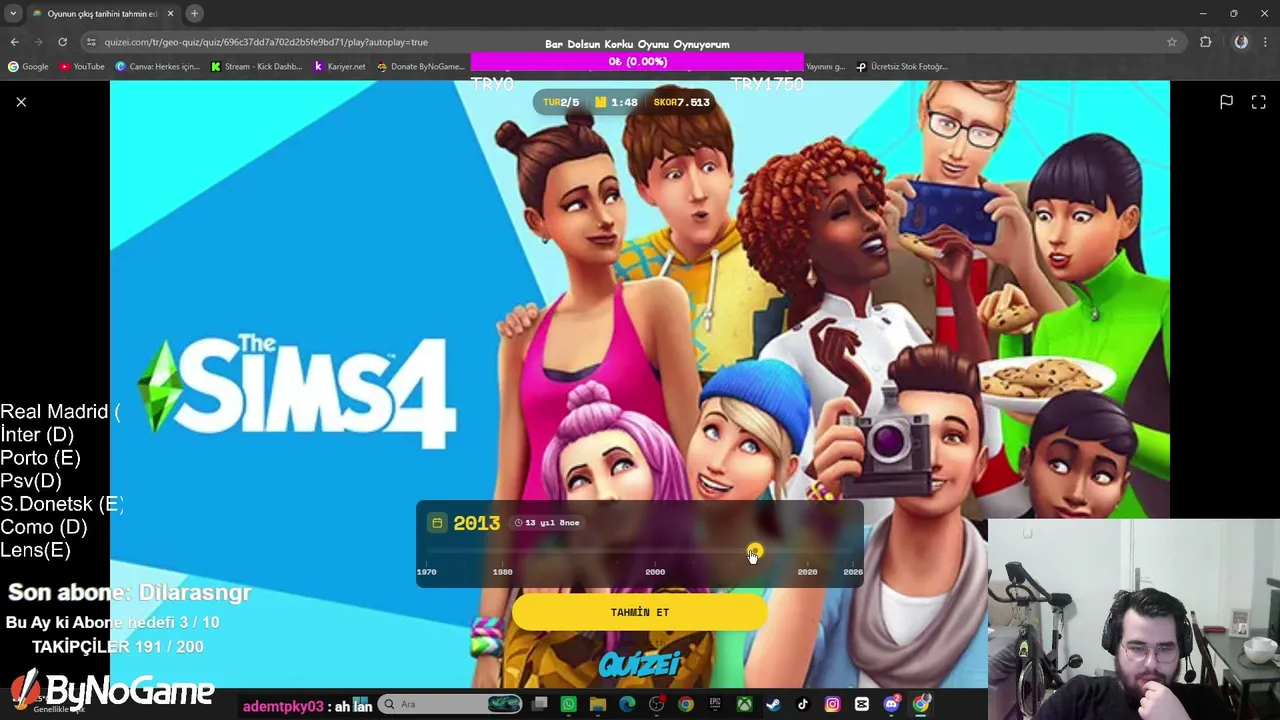
Task: Open the Chrome three-dot menu
Action: click(1266, 42)
